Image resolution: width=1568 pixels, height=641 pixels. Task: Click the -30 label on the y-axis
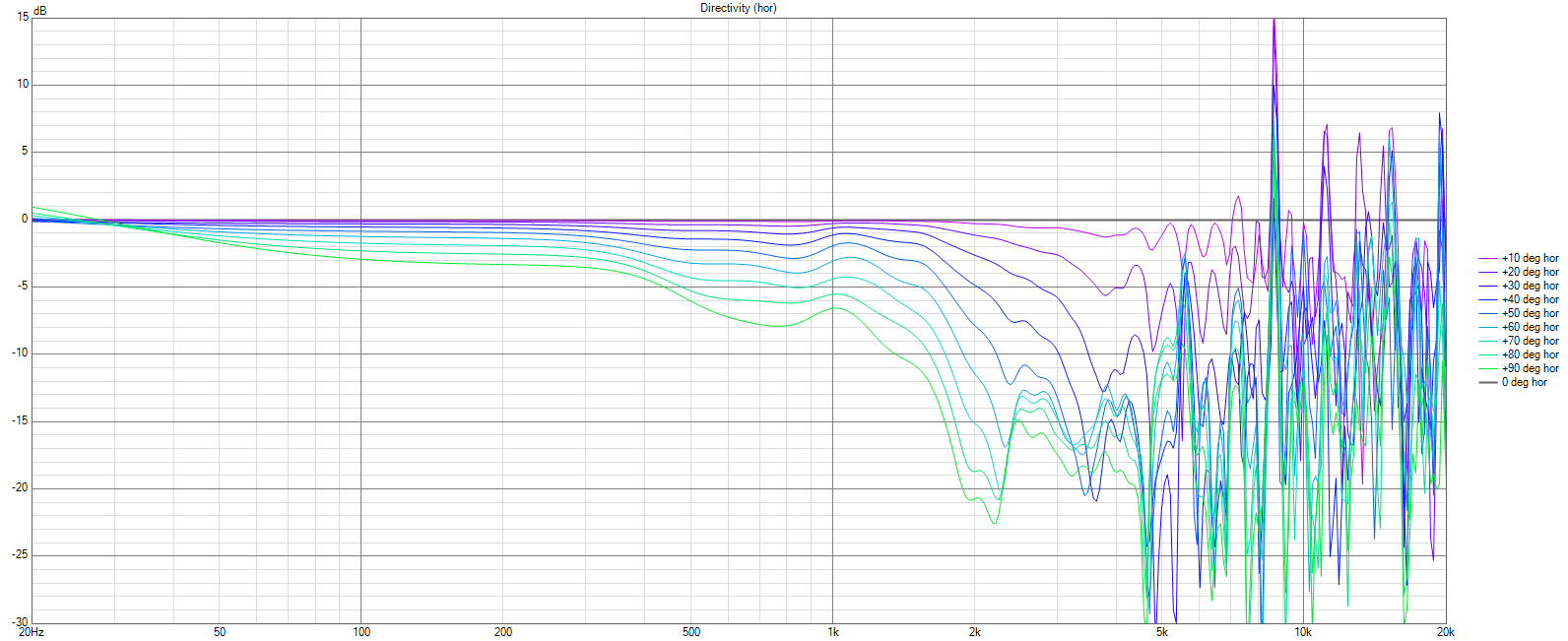[19, 622]
